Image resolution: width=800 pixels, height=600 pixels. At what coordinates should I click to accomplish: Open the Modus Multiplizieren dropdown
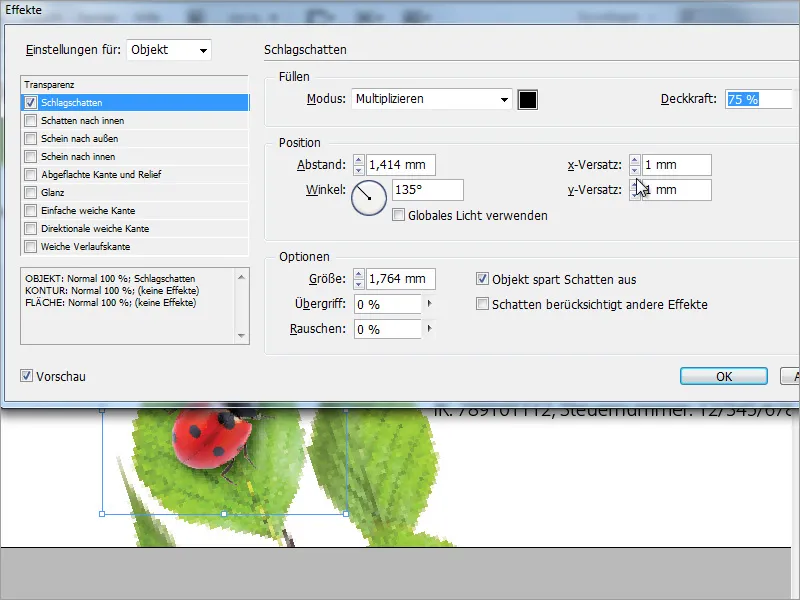click(432, 99)
